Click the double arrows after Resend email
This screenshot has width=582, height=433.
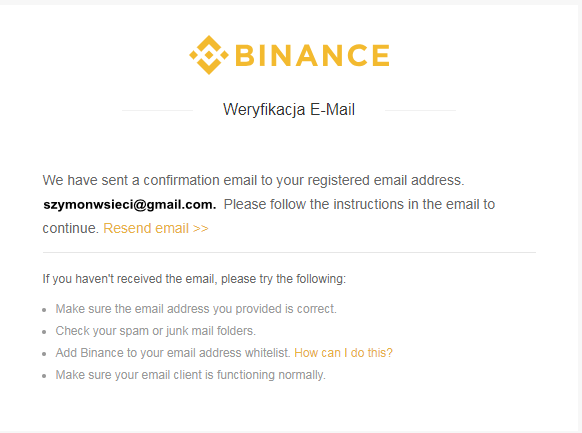point(201,229)
